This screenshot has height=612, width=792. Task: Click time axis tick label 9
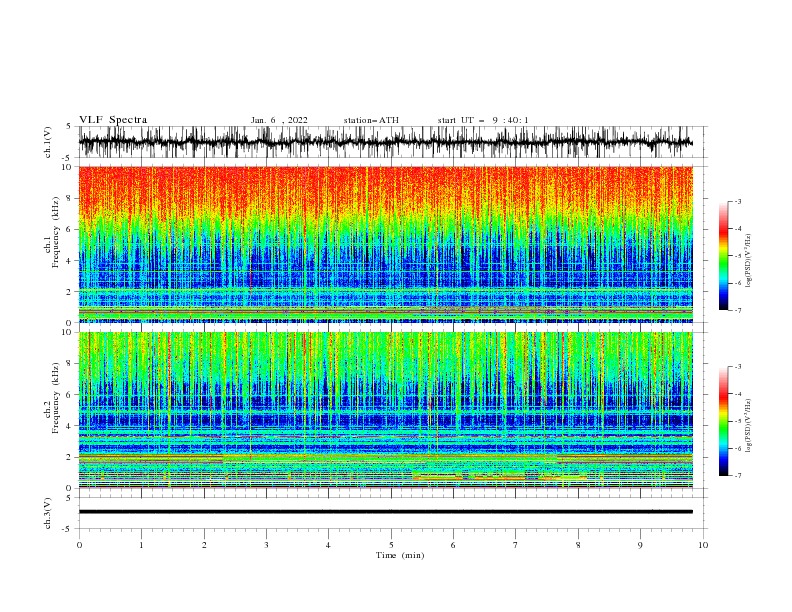pos(640,545)
